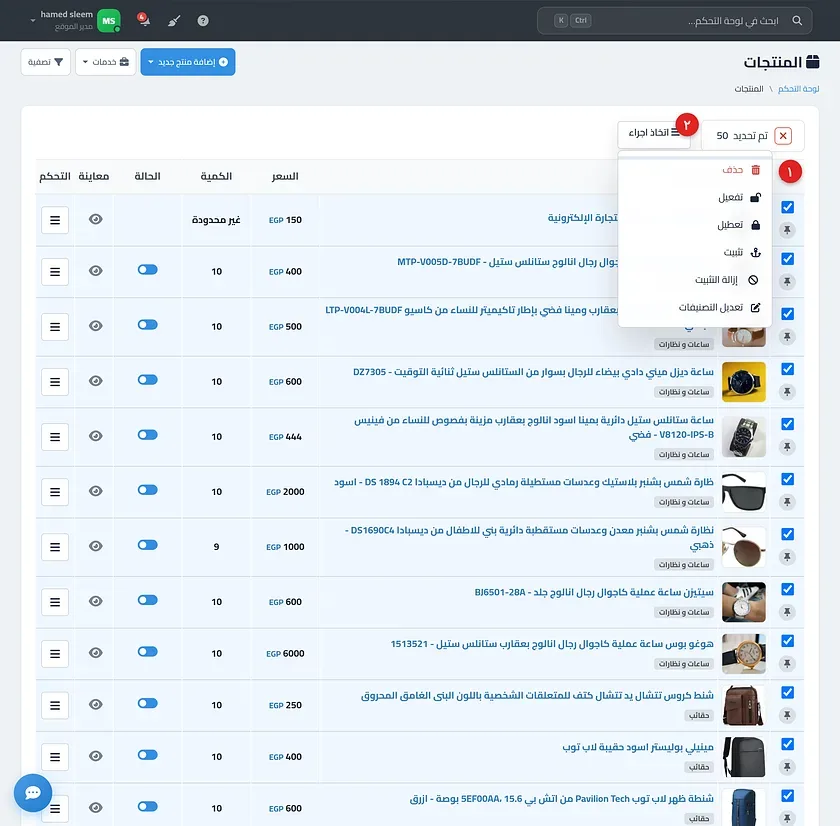The width and height of the screenshot is (840, 826).
Task: Click the ساعات و نظارات tag under BJ6501-28A
Action: coord(684,612)
